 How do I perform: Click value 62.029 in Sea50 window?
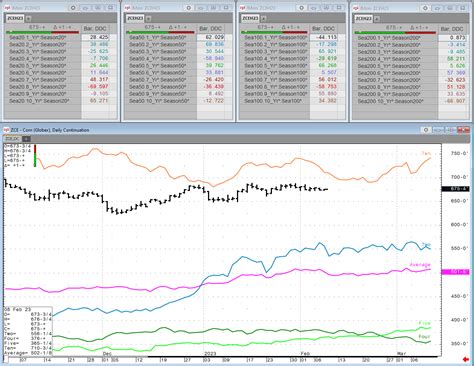pos(215,37)
